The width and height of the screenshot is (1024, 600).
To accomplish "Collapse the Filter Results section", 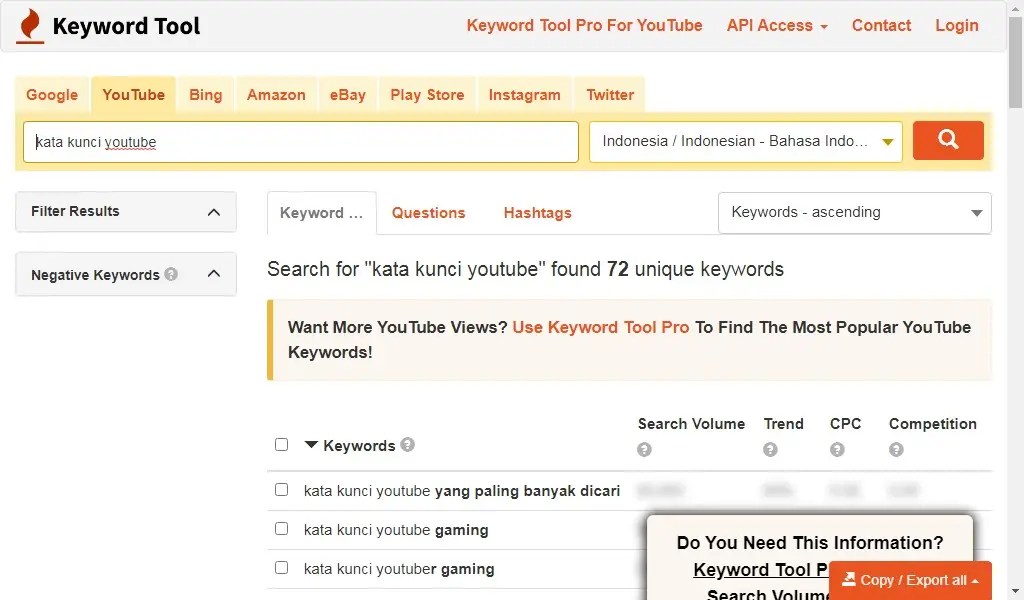I will click(x=212, y=212).
